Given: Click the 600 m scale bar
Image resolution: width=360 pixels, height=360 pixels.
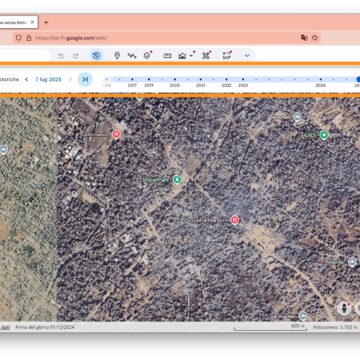Looking at the screenshot, I should click(x=270, y=327).
